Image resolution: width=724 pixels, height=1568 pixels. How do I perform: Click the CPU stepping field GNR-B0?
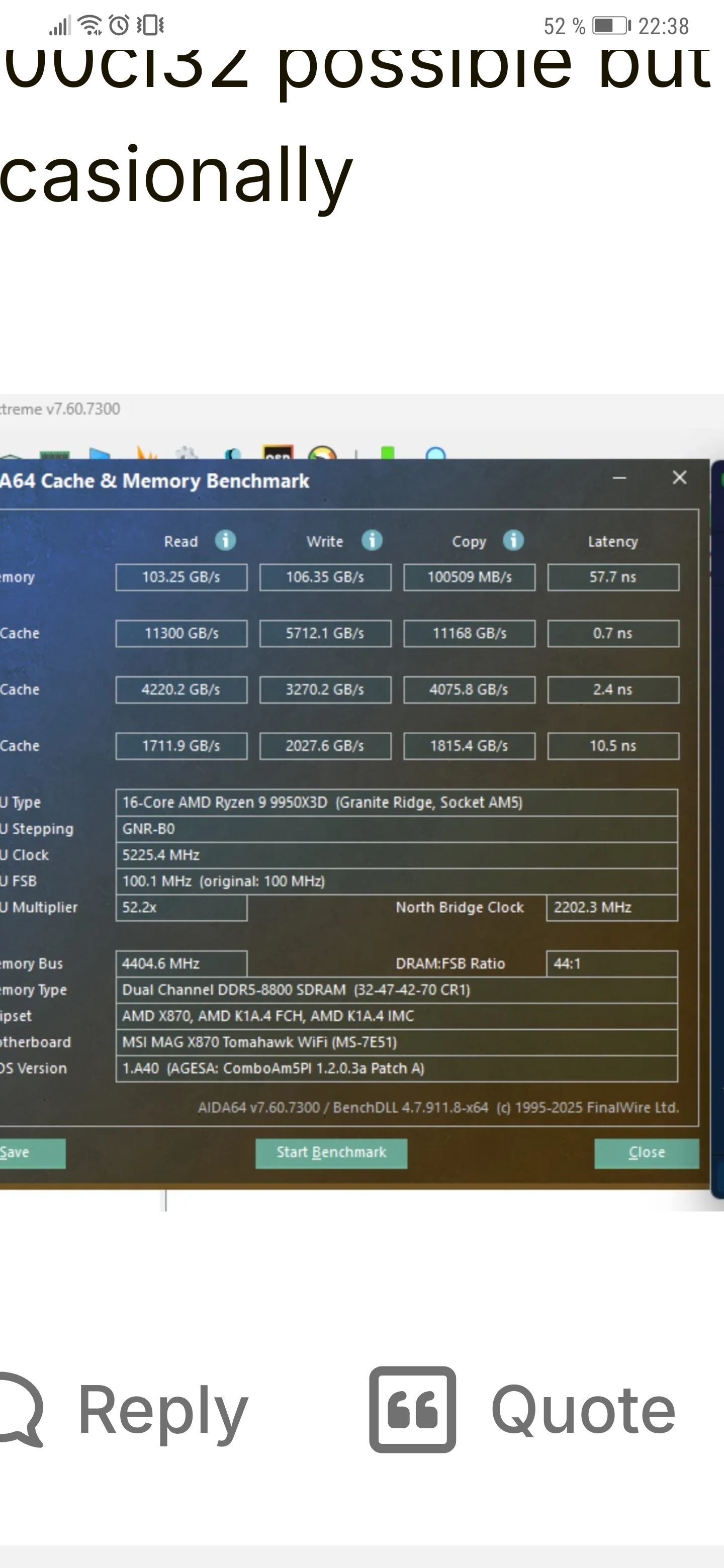396,828
